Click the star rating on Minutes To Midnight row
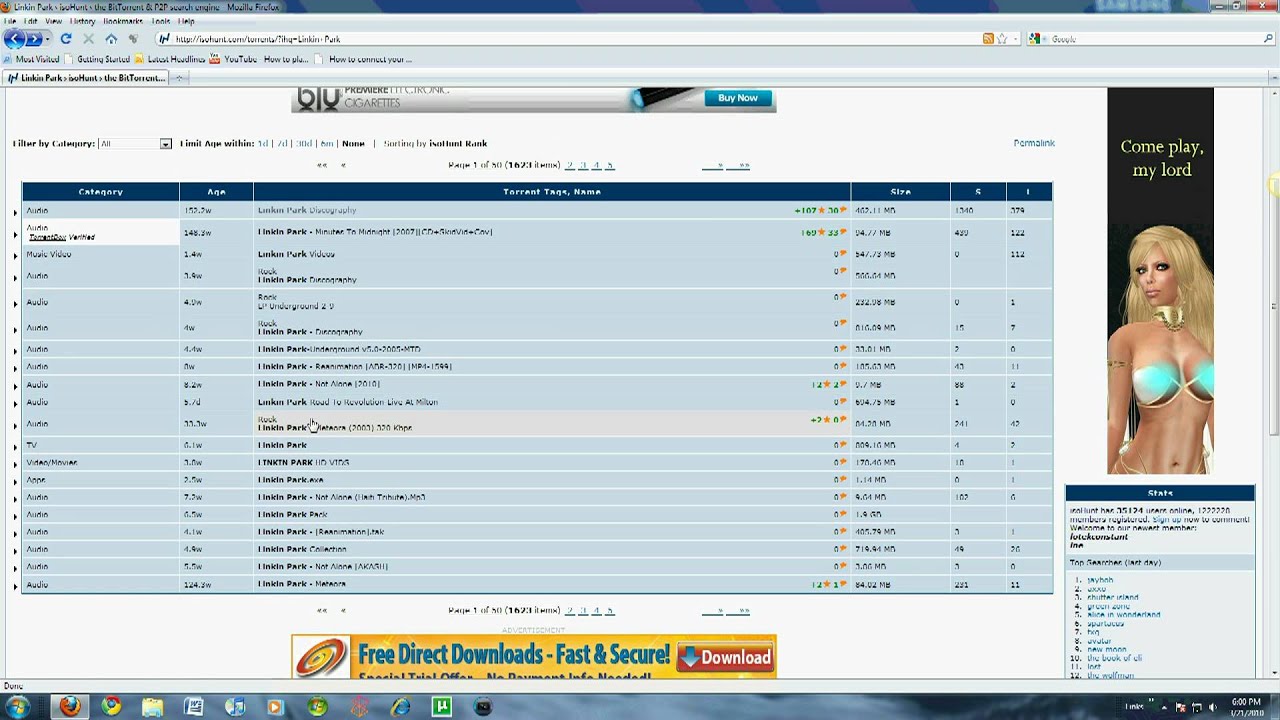Image resolution: width=1280 pixels, height=720 pixels. coord(823,232)
